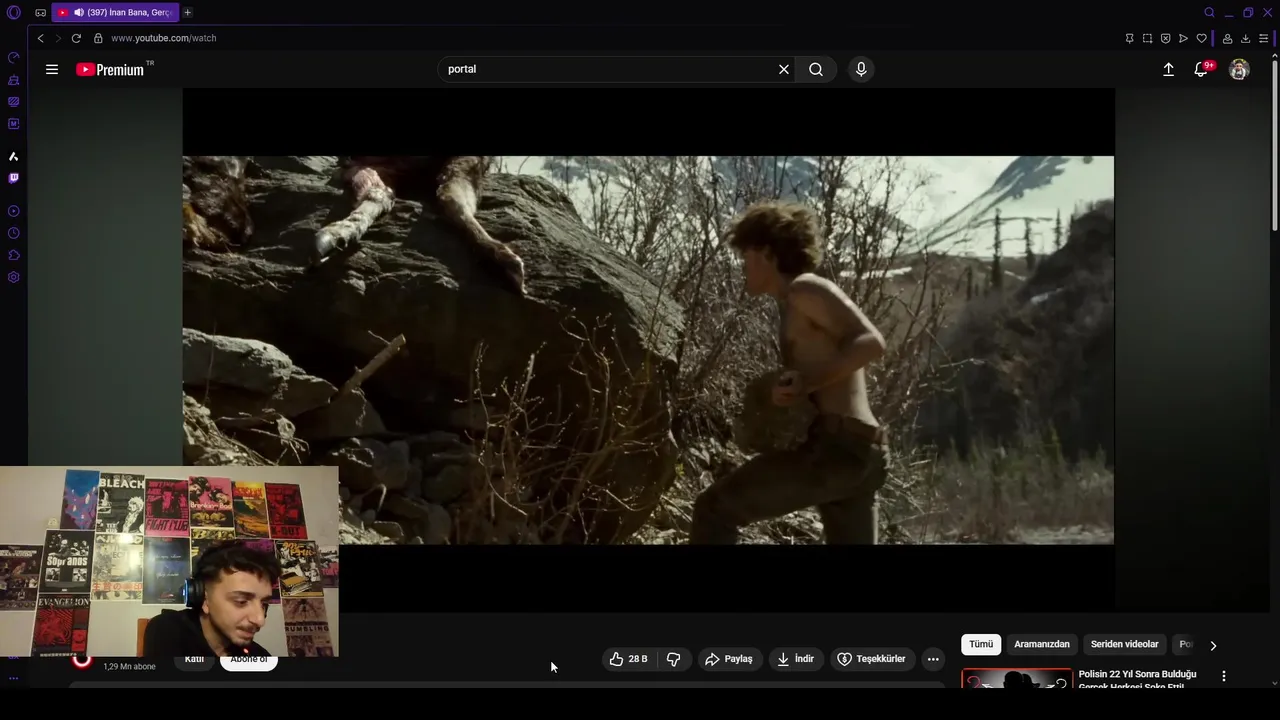Clear the search text 'portal'
The image size is (1280, 720).
point(784,69)
